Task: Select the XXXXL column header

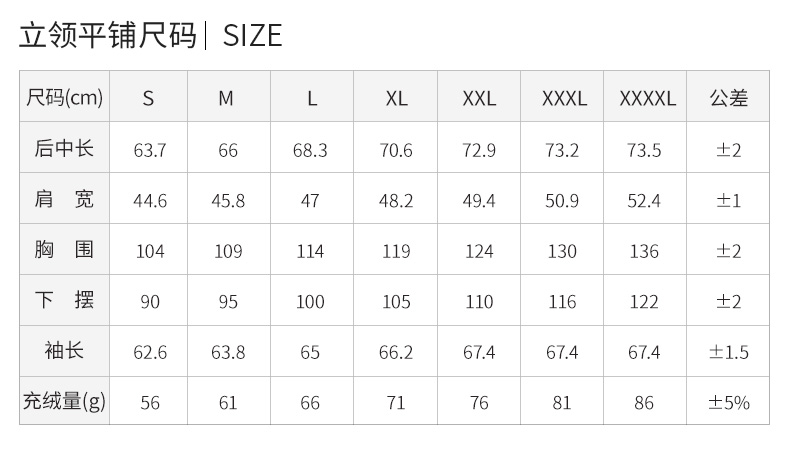Action: (645, 96)
